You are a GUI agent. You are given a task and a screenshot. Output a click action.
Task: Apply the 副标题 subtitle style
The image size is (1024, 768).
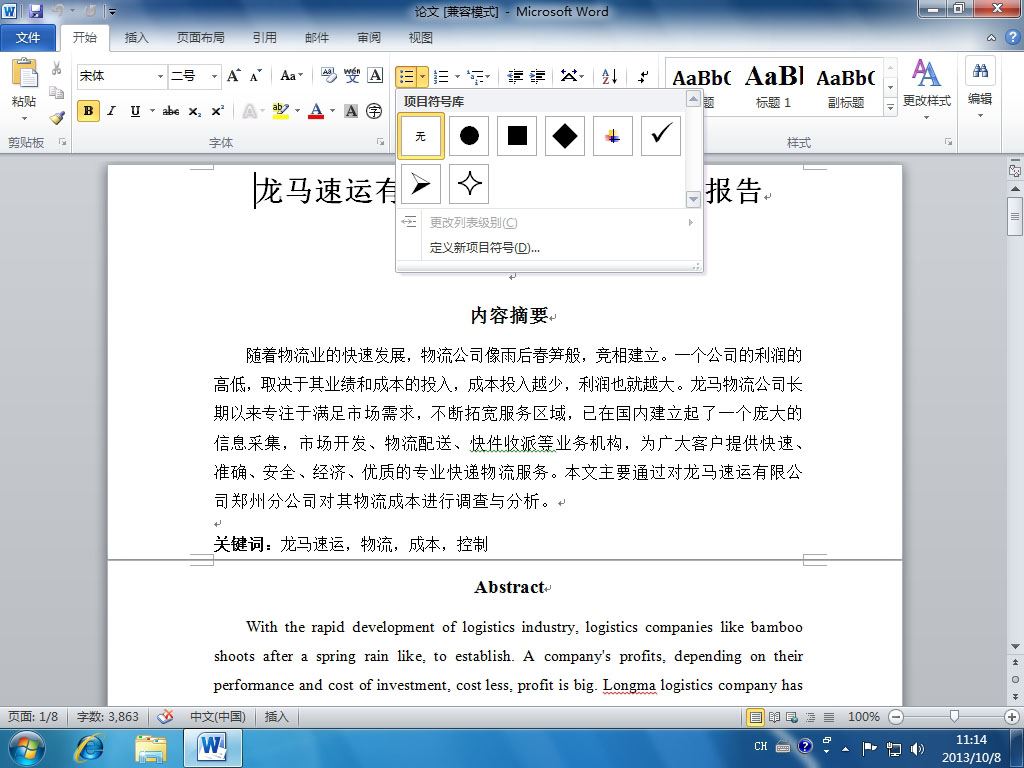(x=846, y=88)
